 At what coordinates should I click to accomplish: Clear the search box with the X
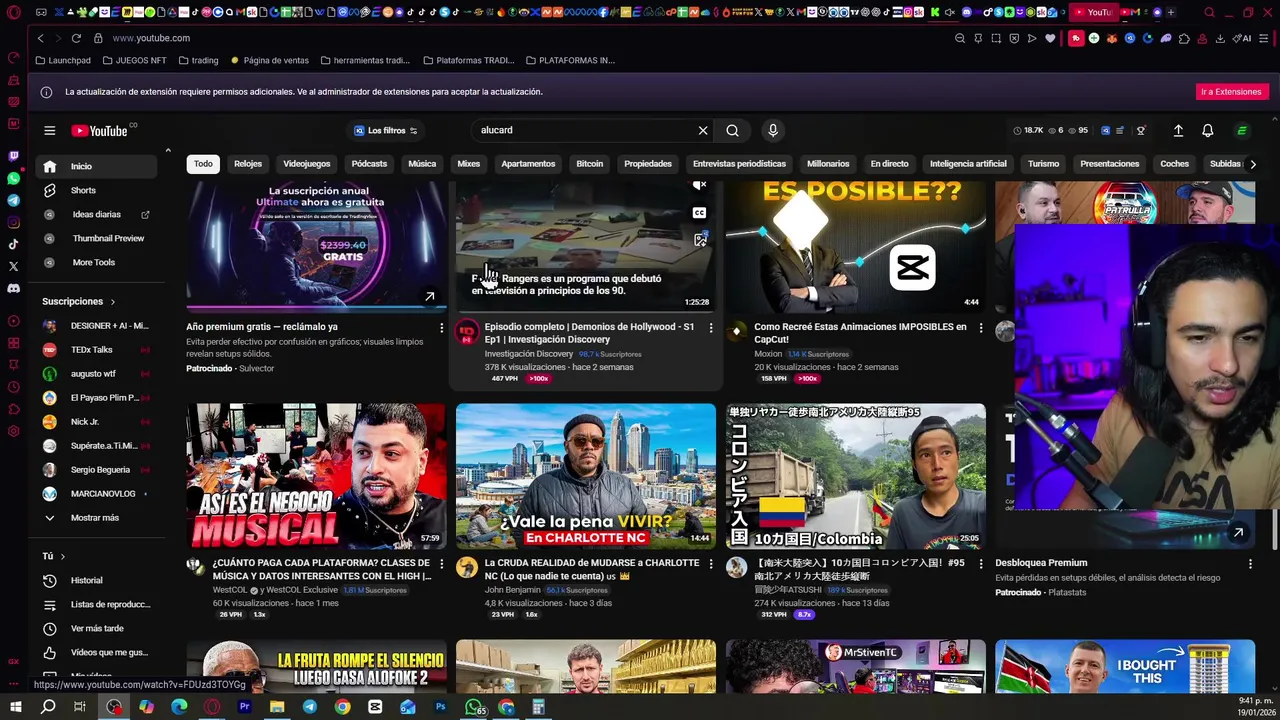tap(703, 130)
